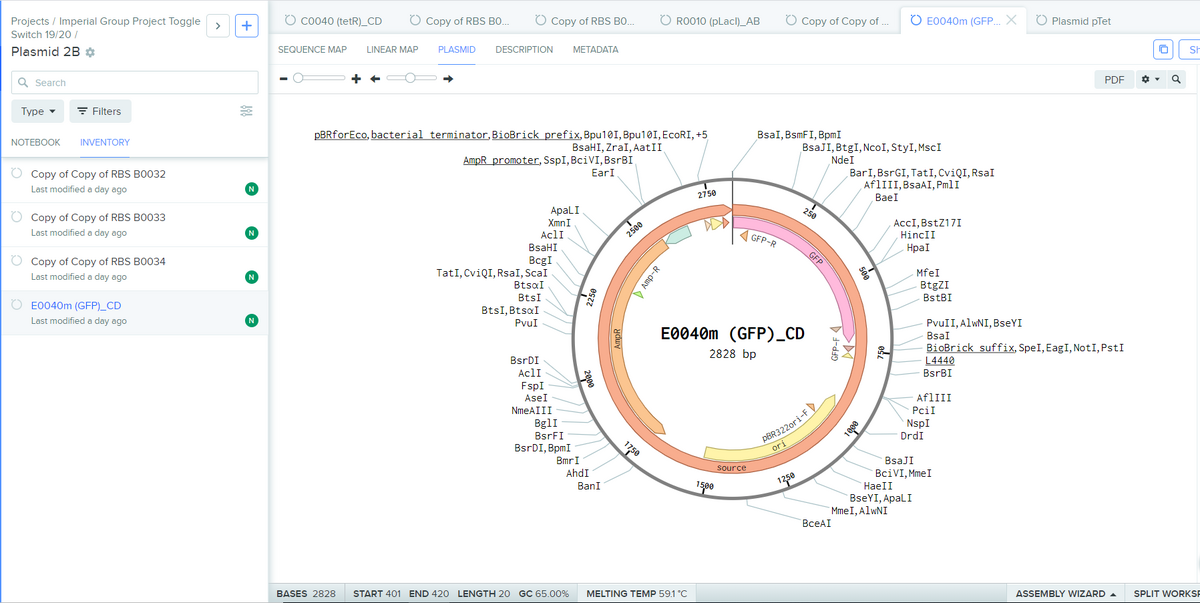The width and height of the screenshot is (1200, 603).
Task: Expand the Assembly Wizard panel
Action: click(x=1065, y=594)
